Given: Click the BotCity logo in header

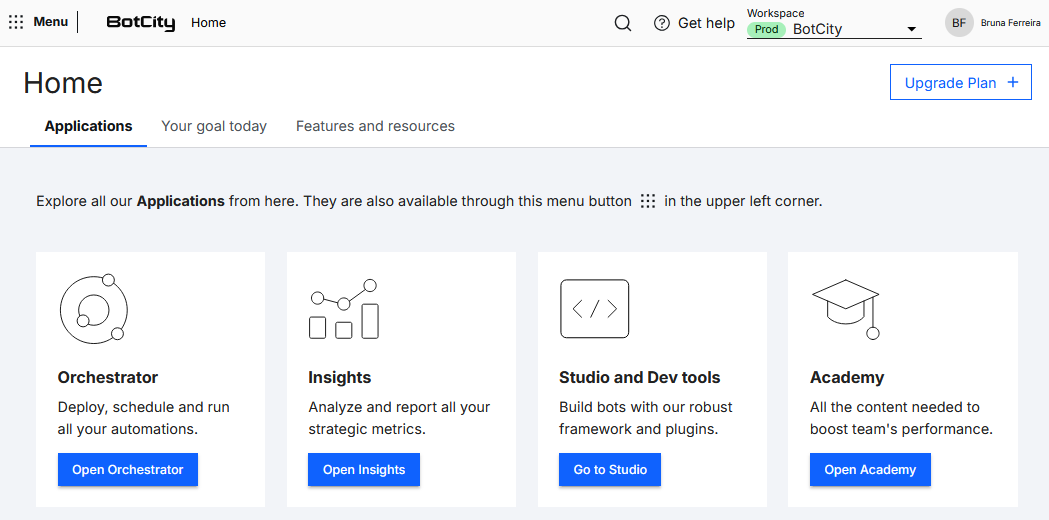Looking at the screenshot, I should (x=140, y=23).
